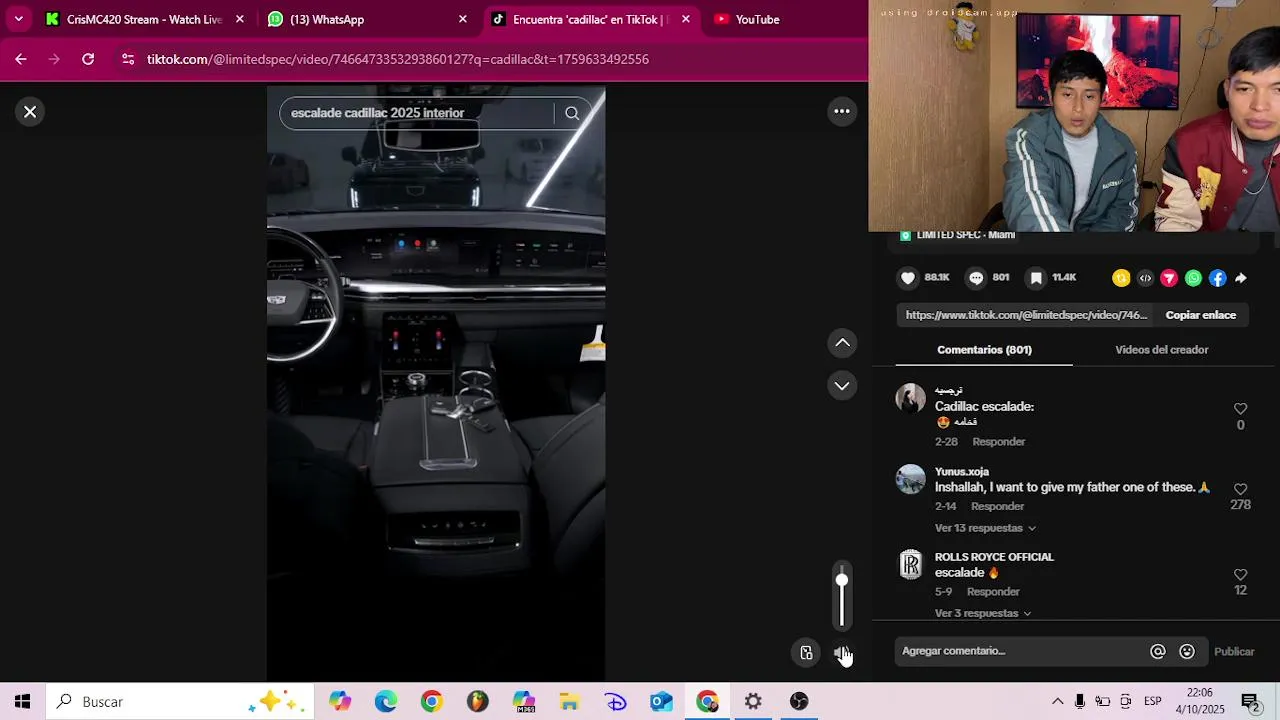Reply to Yunus.xoja's comment
The image size is (1280, 720).
[x=997, y=506]
